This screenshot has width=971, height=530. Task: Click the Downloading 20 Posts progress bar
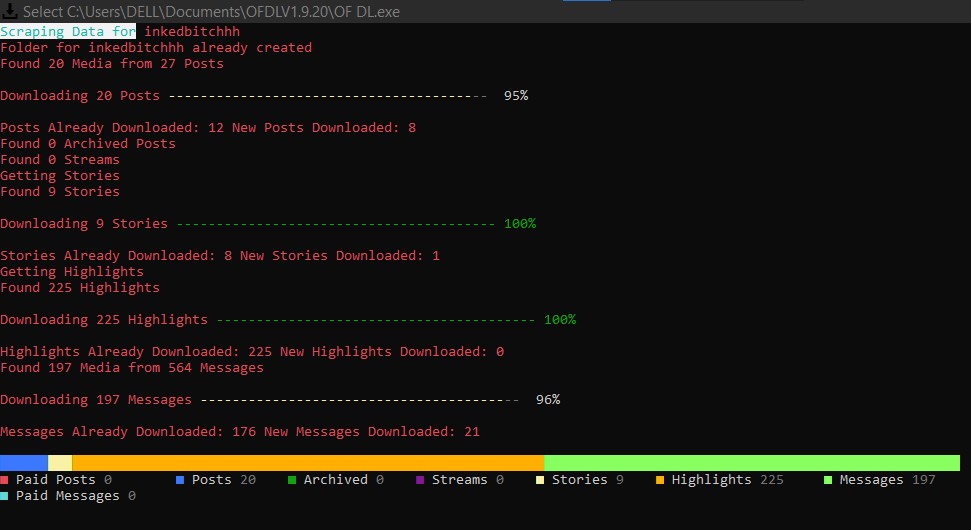[327, 96]
